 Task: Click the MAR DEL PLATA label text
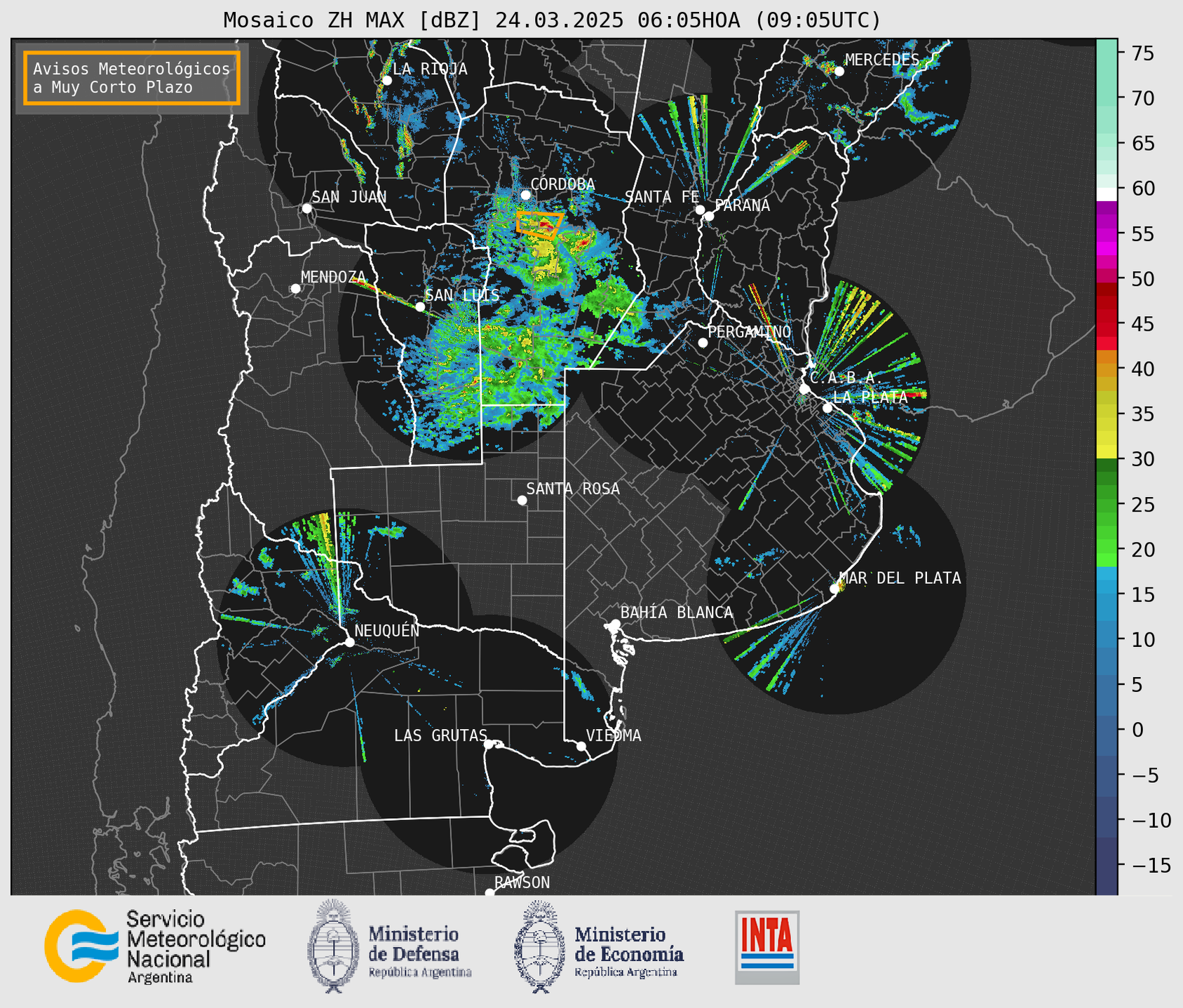[x=900, y=578]
